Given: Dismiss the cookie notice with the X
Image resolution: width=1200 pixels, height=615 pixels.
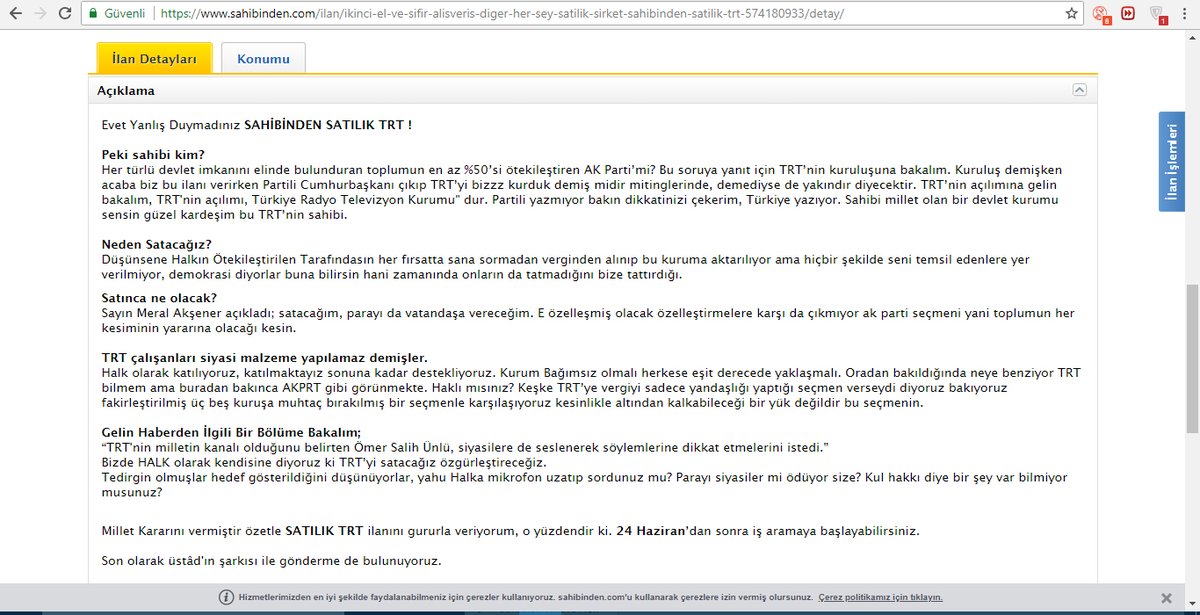Looking at the screenshot, I should click(1165, 597).
